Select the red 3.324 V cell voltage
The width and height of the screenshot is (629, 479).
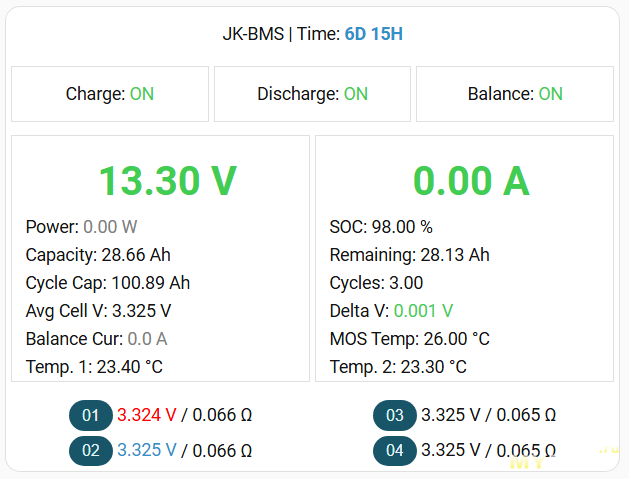click(147, 415)
